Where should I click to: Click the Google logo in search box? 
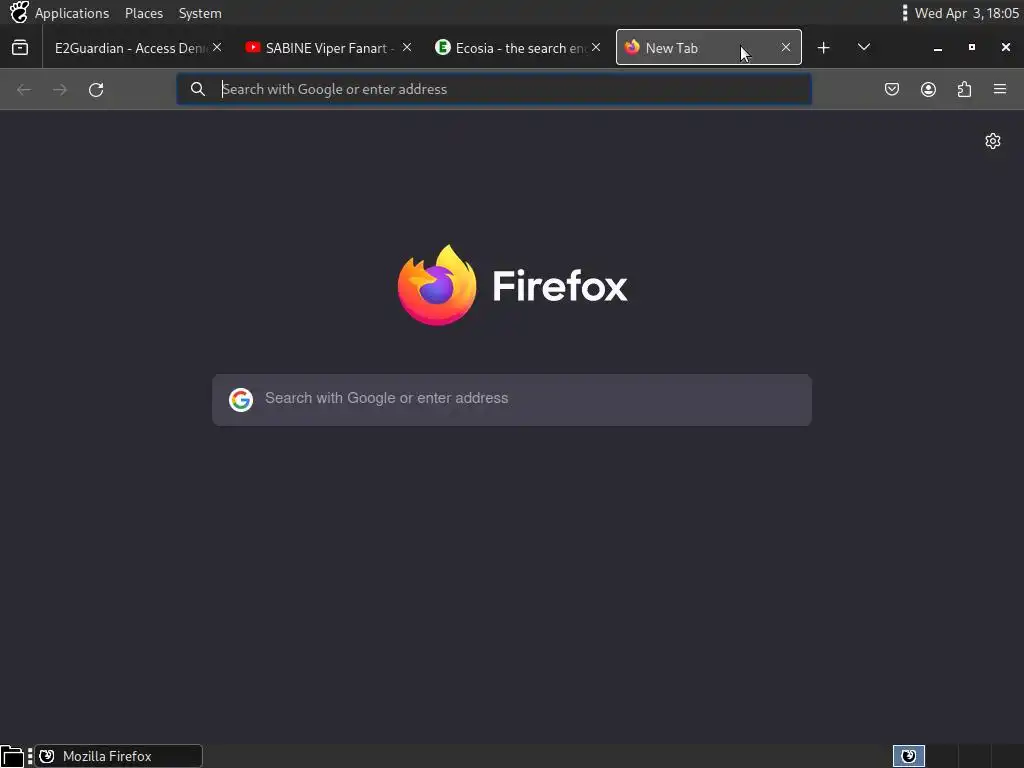coord(241,400)
